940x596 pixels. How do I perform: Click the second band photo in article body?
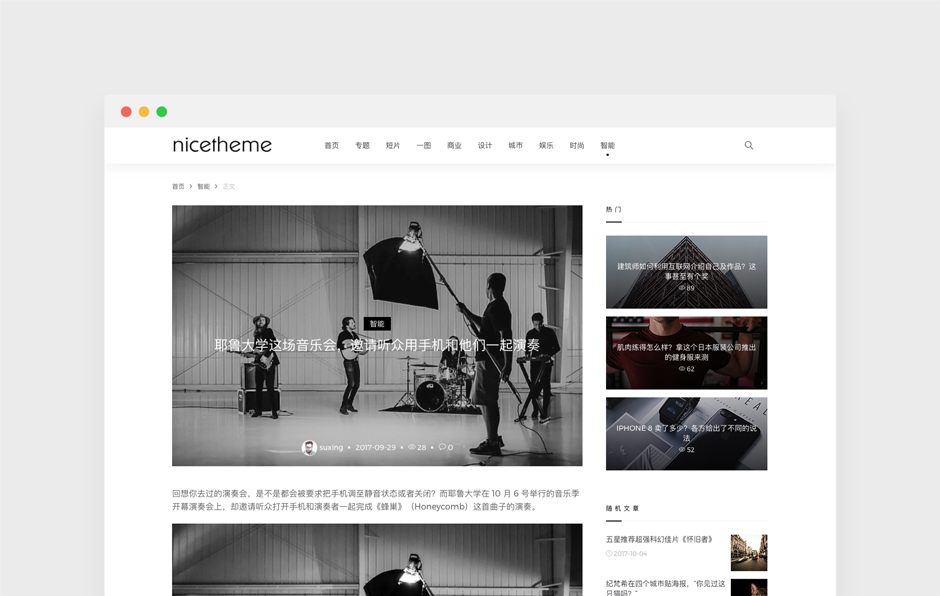tap(377, 560)
